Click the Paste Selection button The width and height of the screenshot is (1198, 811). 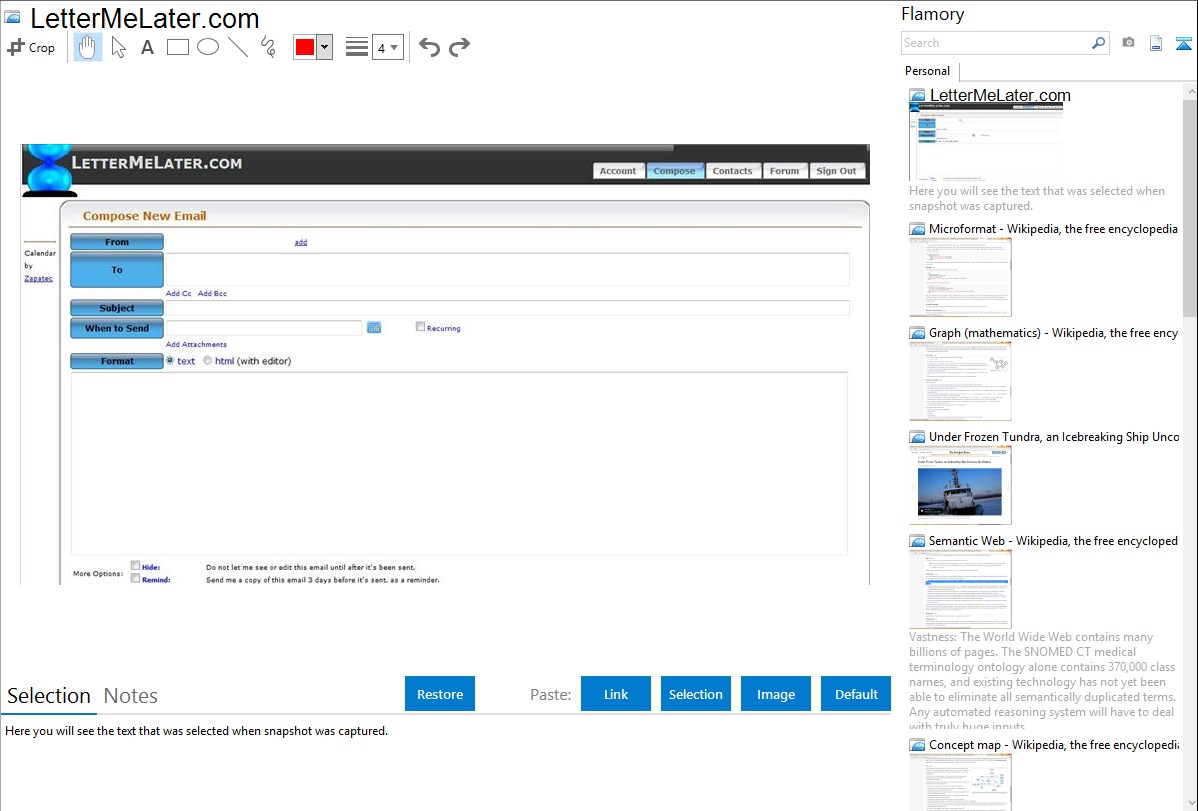(x=695, y=694)
